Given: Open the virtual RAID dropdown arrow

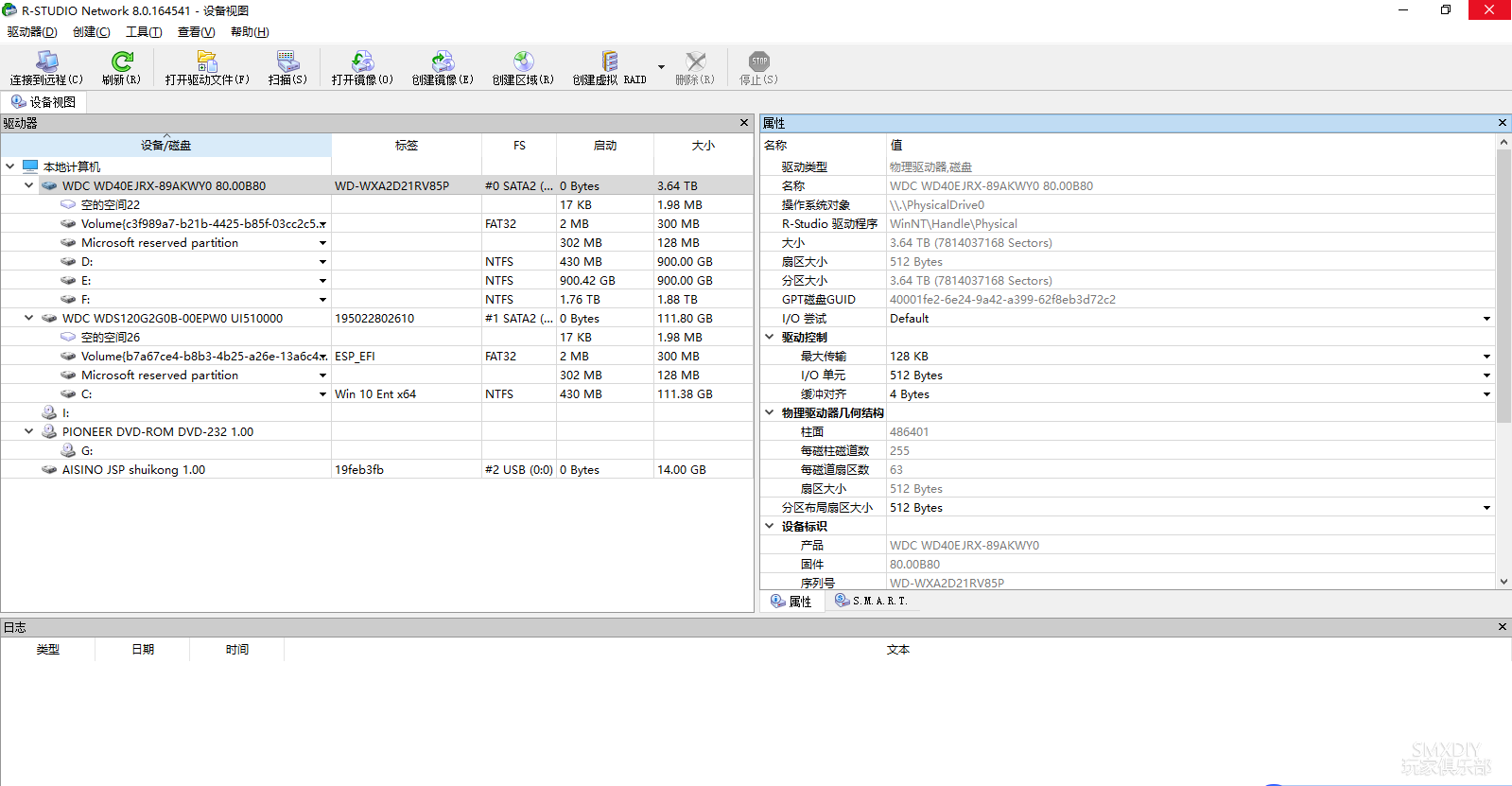Looking at the screenshot, I should pyautogui.click(x=661, y=67).
